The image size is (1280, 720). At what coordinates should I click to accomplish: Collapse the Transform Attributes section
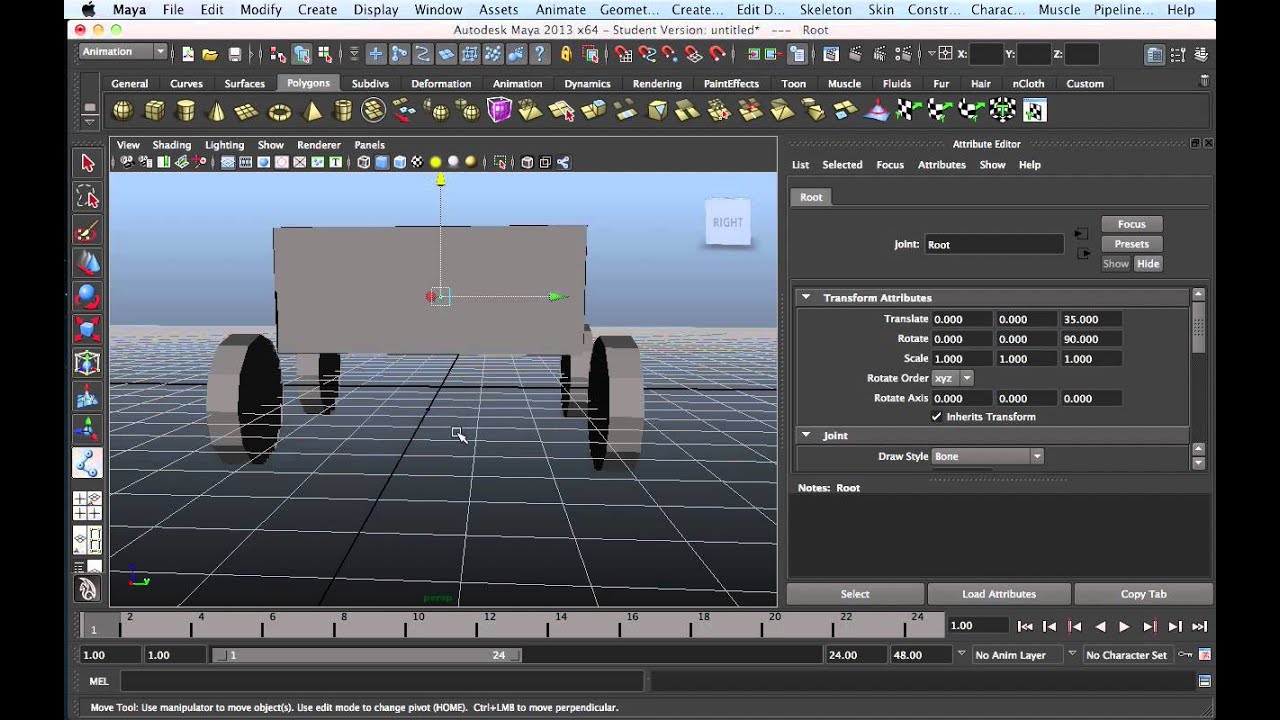click(x=805, y=298)
